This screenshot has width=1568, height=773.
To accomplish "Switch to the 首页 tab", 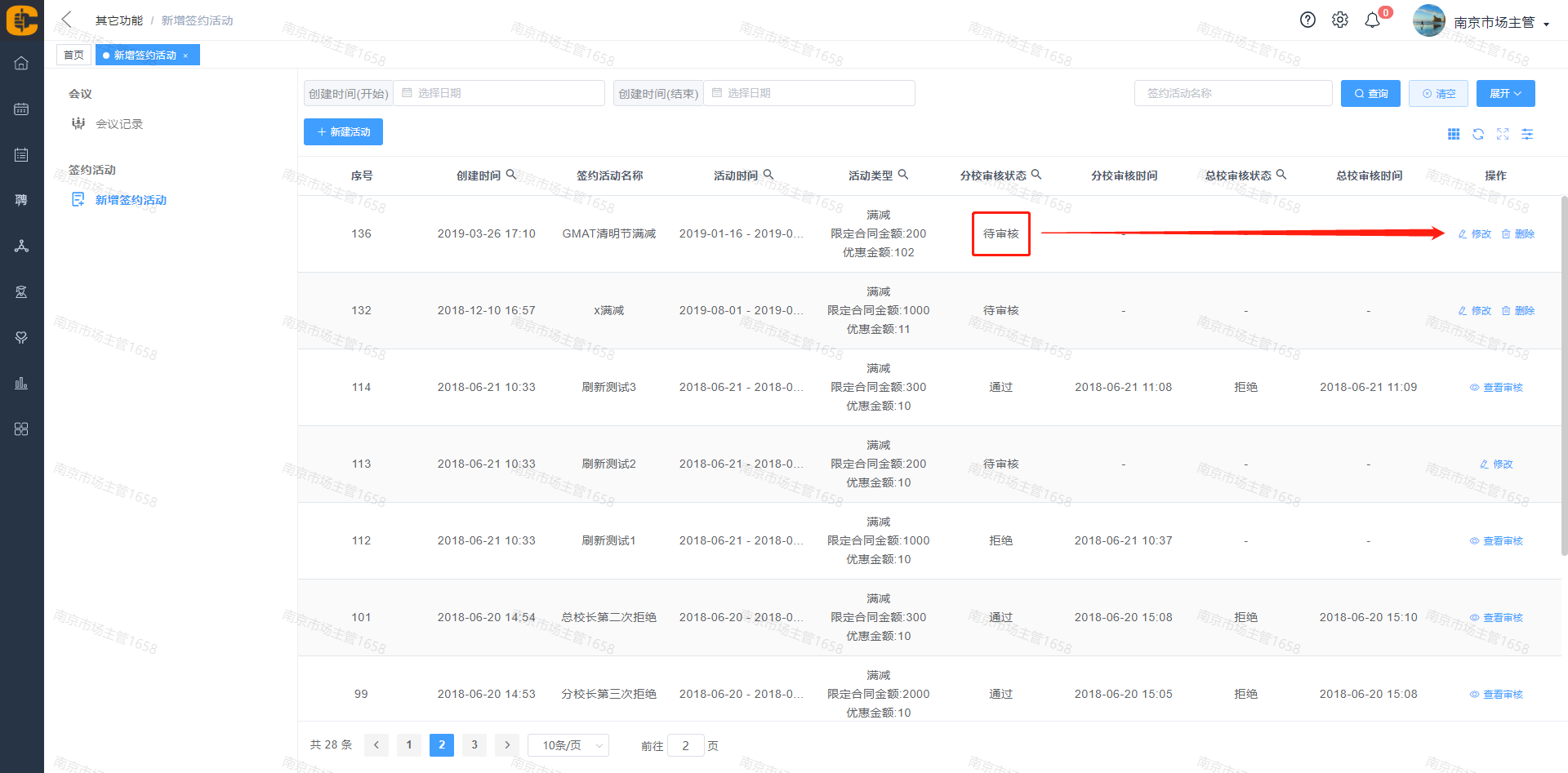I will 73,56.
